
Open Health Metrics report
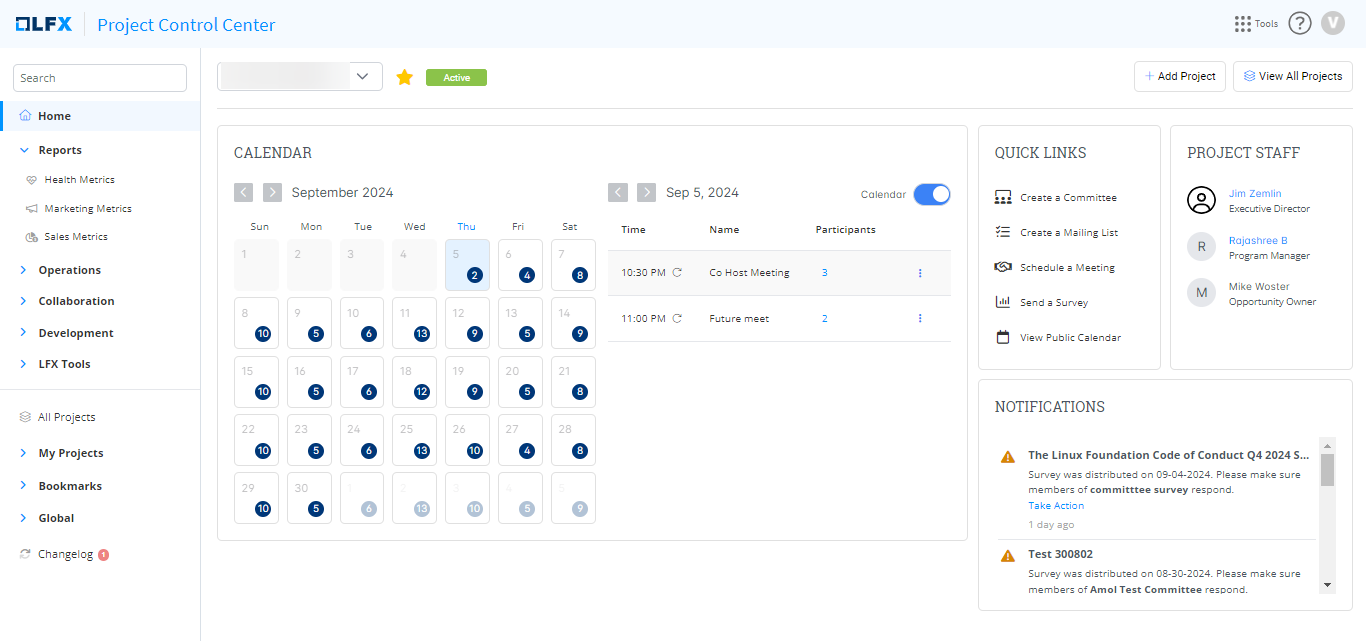[x=79, y=180]
